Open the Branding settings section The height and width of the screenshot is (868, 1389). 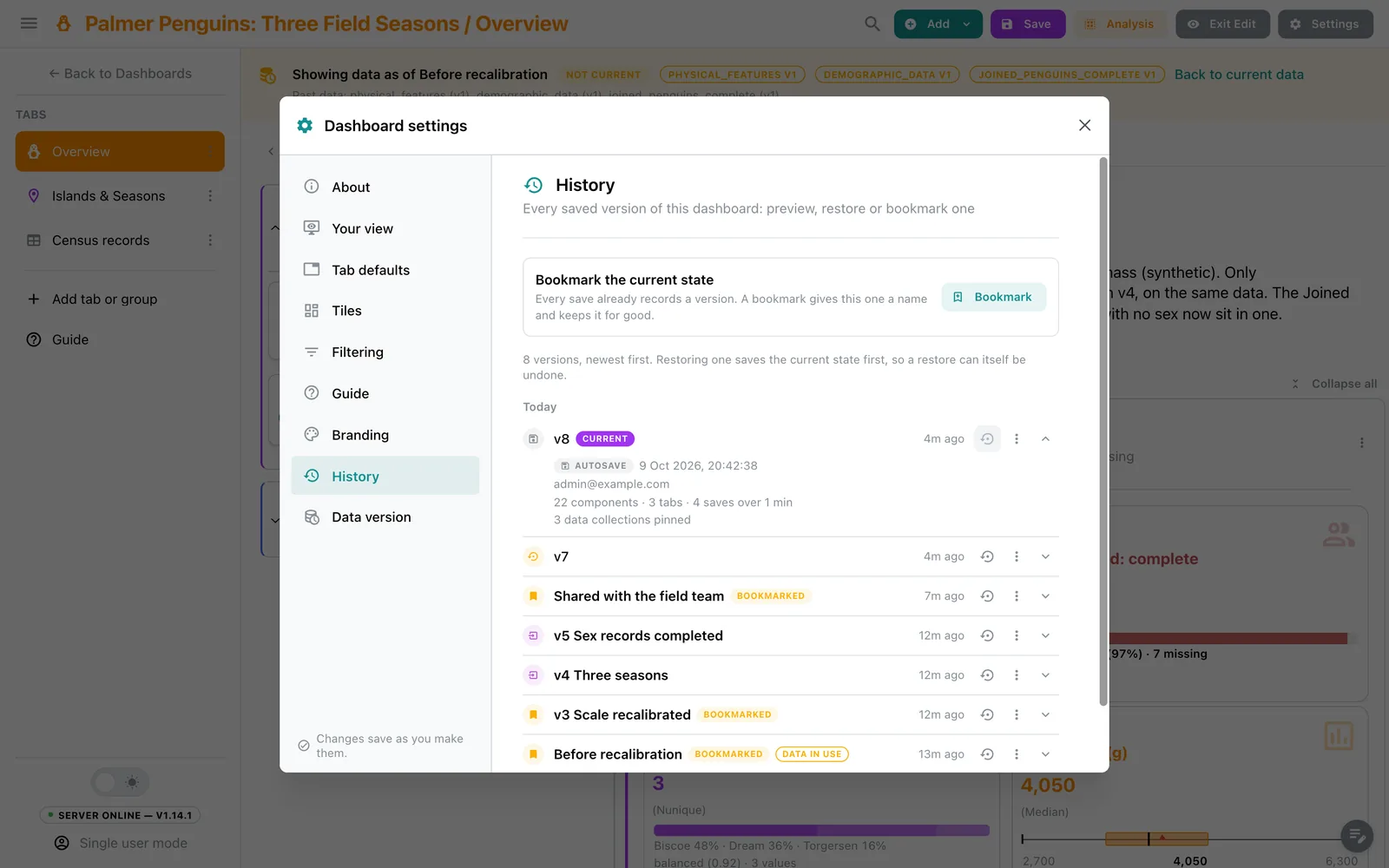[x=385, y=435]
